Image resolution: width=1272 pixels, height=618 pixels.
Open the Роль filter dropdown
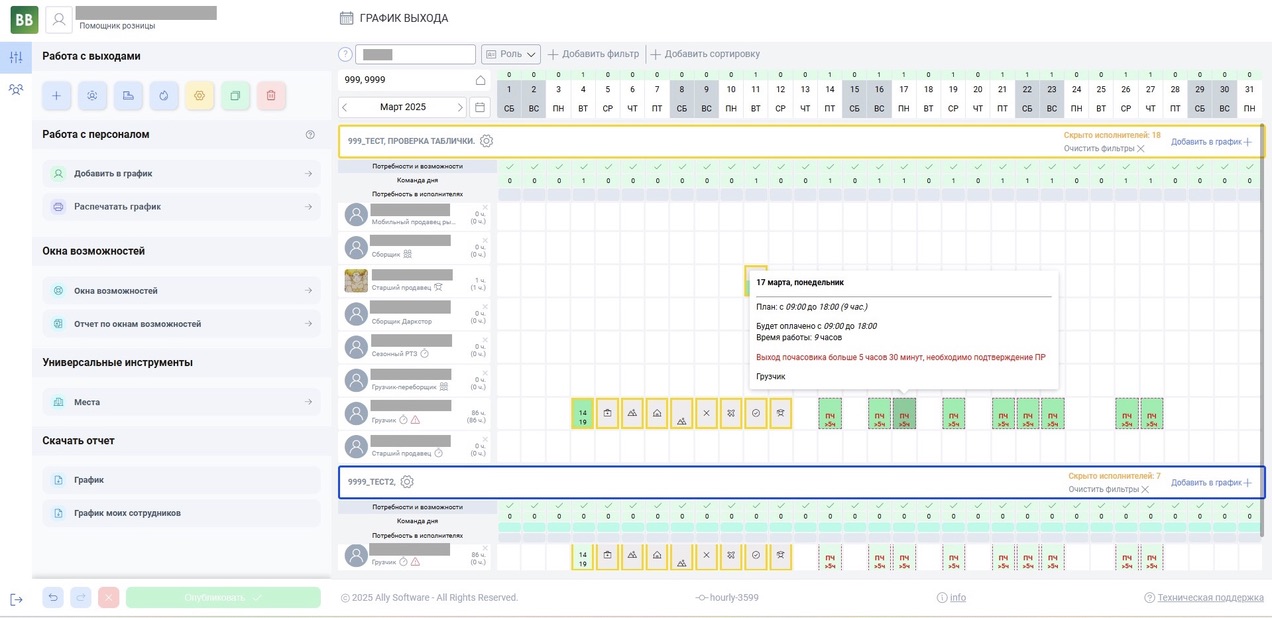coord(511,54)
